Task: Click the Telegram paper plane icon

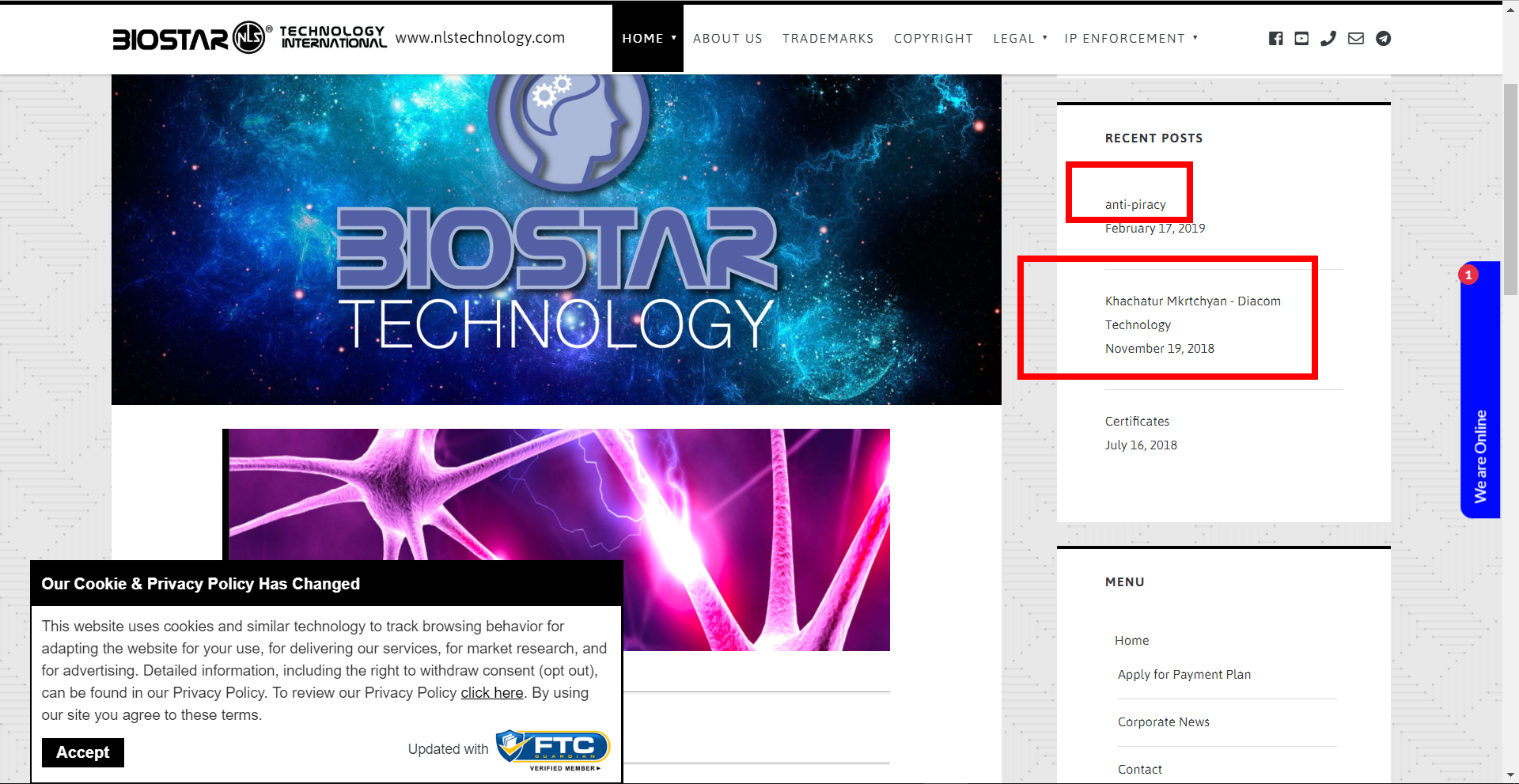Action: [x=1383, y=38]
